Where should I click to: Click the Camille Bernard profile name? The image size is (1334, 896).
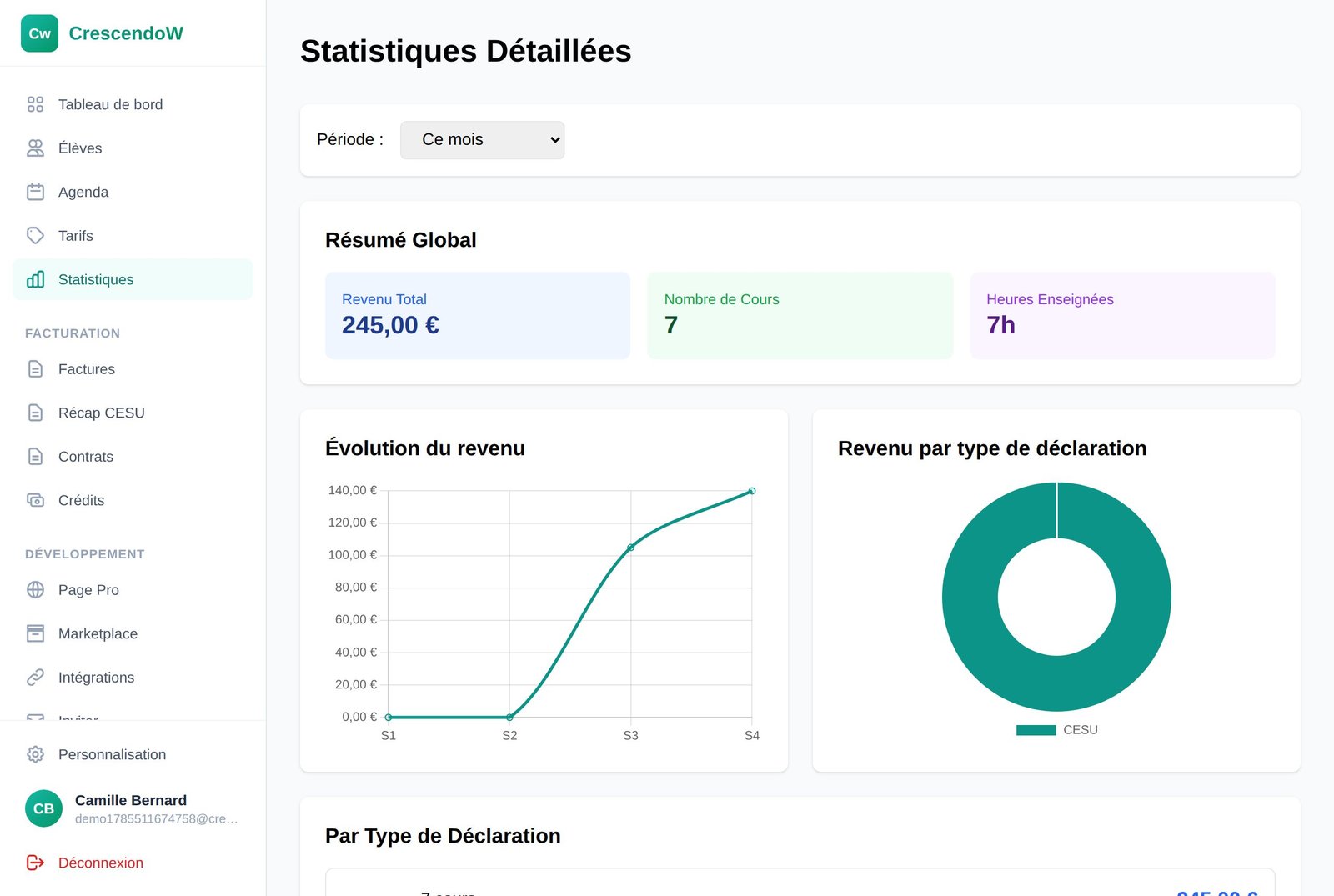[131, 800]
